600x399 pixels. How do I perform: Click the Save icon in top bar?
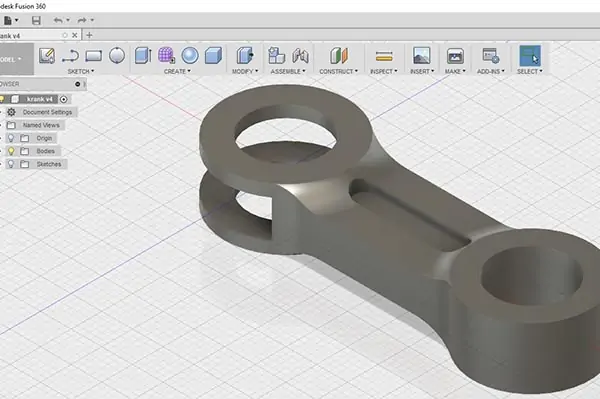pyautogui.click(x=36, y=20)
